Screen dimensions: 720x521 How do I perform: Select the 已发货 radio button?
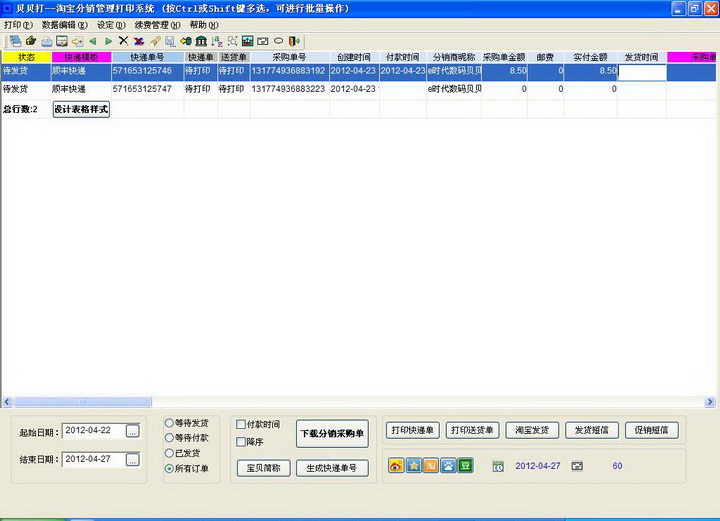pyautogui.click(x=169, y=453)
